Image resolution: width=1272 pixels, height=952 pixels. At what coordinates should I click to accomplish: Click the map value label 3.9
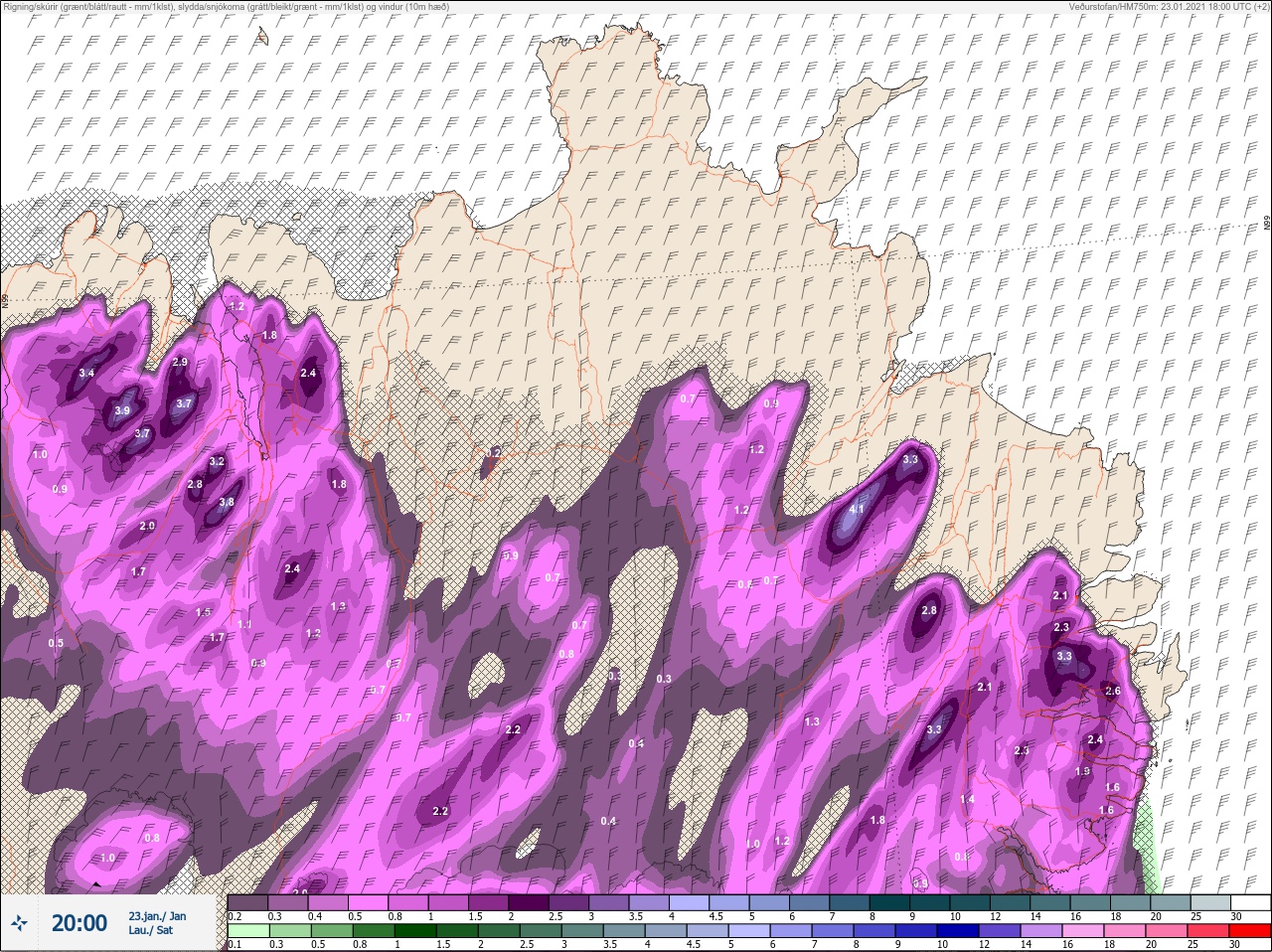122,410
